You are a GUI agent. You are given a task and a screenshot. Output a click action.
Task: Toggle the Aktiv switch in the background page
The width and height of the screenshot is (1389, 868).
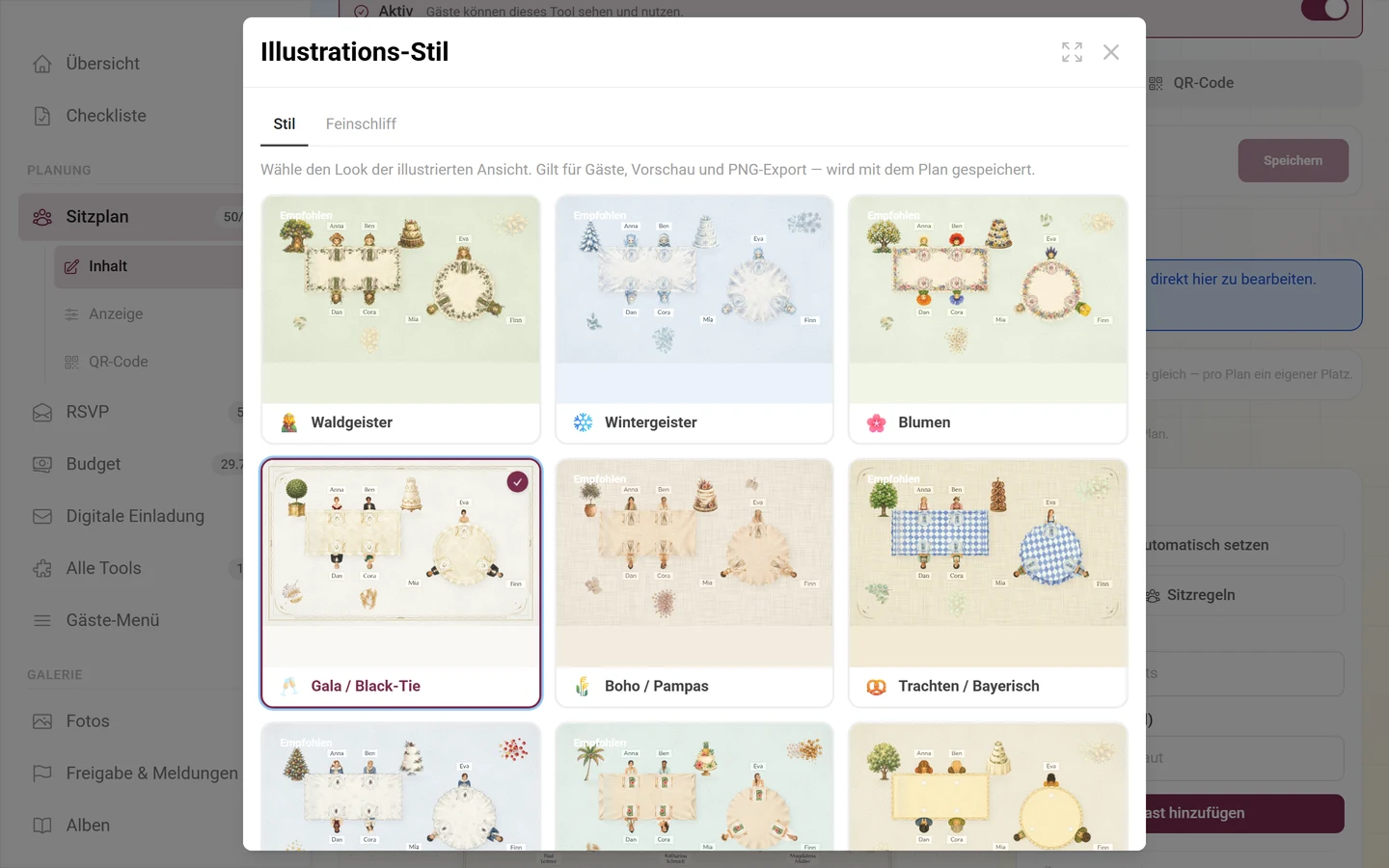(1324, 10)
